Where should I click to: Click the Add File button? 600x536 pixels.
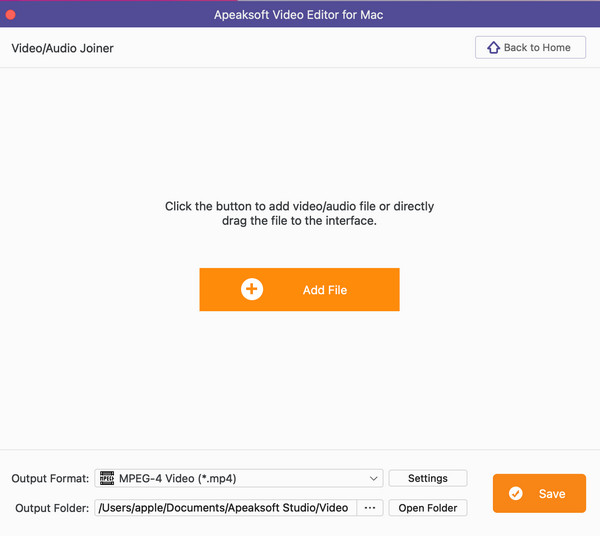click(299, 290)
